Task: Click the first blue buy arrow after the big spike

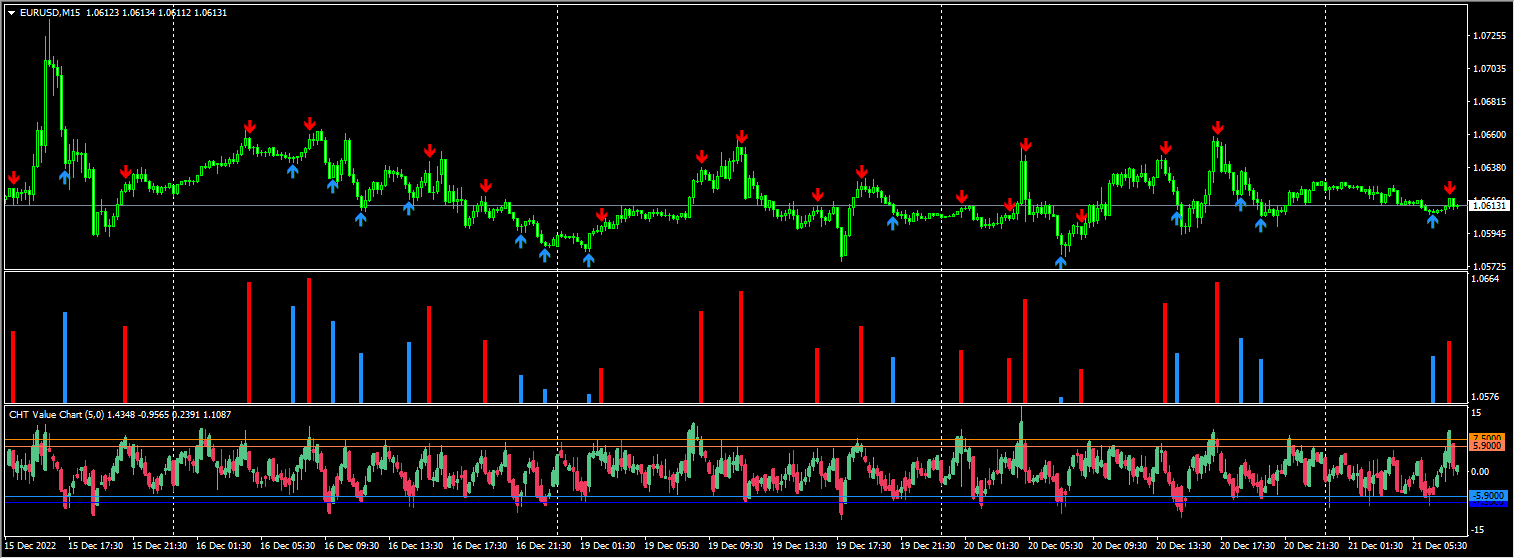Action: [x=64, y=177]
